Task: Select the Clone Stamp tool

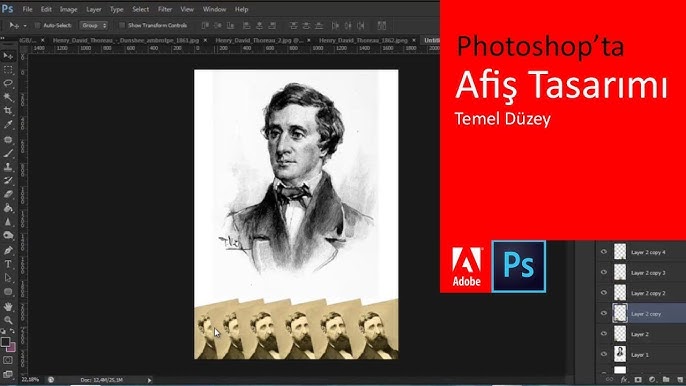Action: (x=8, y=167)
